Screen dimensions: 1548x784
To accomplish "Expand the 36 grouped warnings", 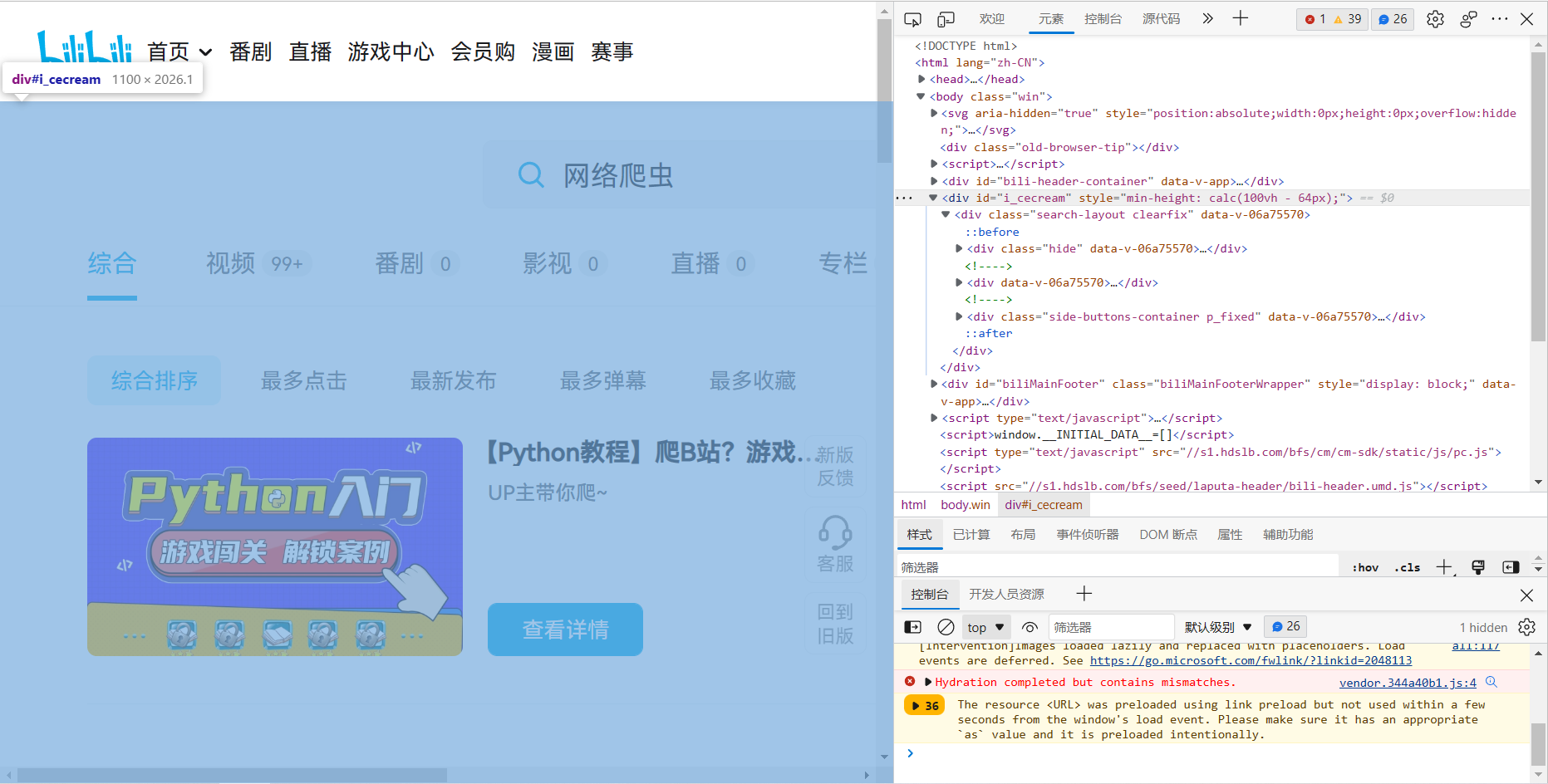I will [x=925, y=705].
